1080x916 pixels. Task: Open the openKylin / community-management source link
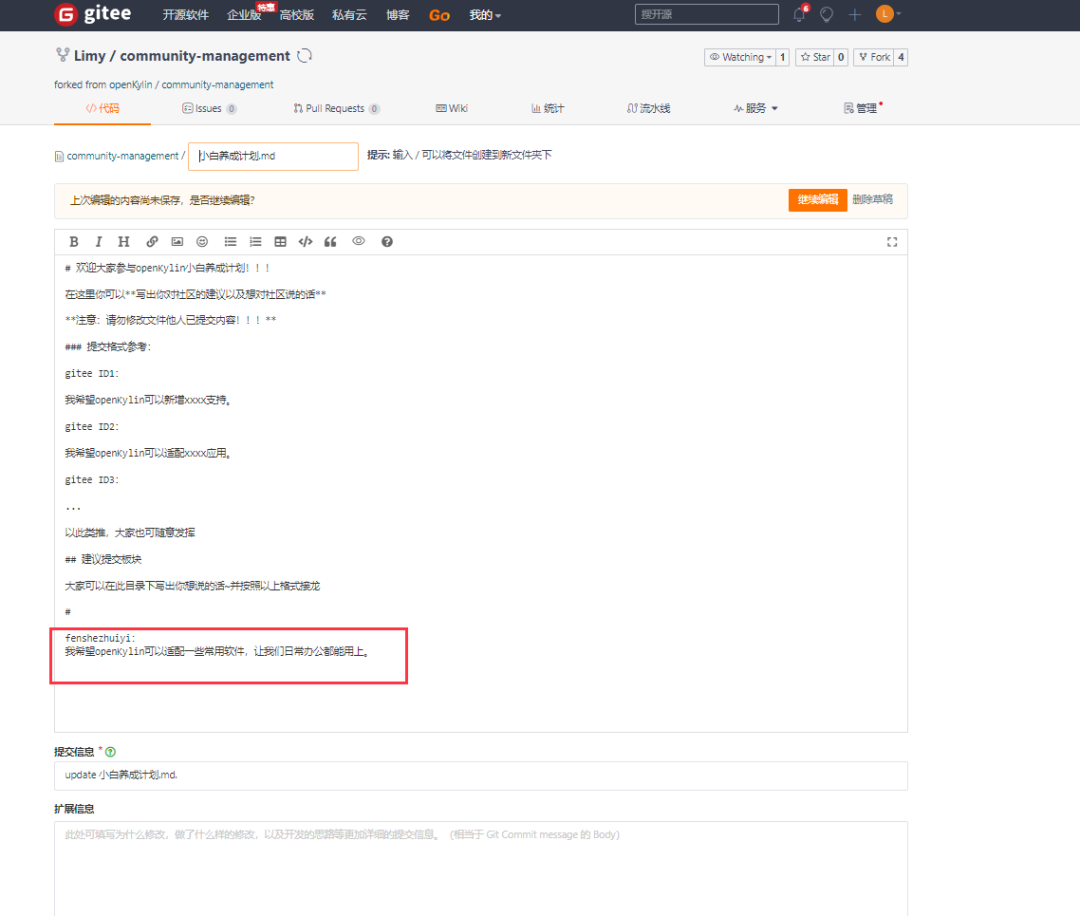point(191,85)
